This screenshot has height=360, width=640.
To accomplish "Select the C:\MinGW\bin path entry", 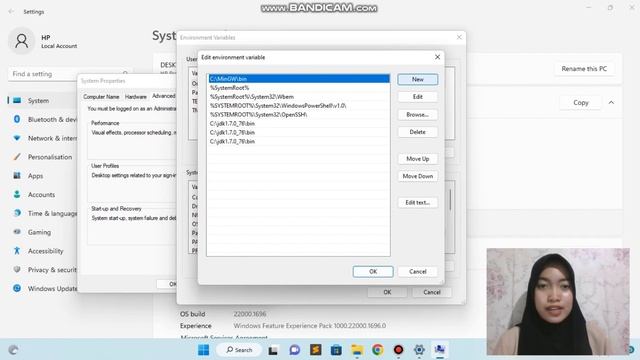I will (299, 79).
